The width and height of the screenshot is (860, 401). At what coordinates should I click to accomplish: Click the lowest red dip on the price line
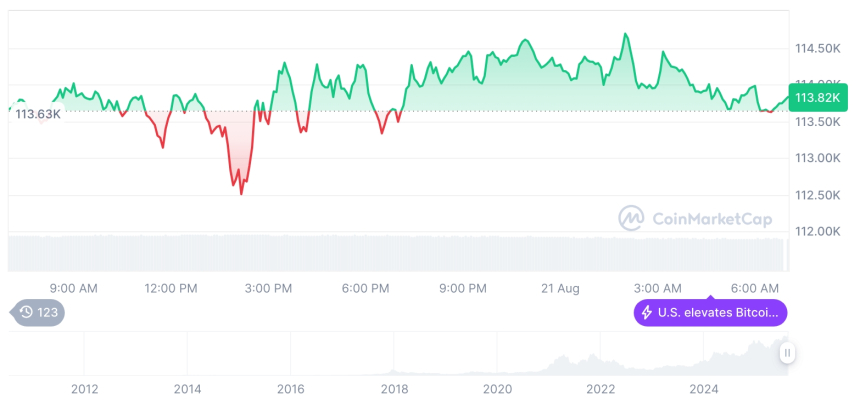tap(241, 193)
